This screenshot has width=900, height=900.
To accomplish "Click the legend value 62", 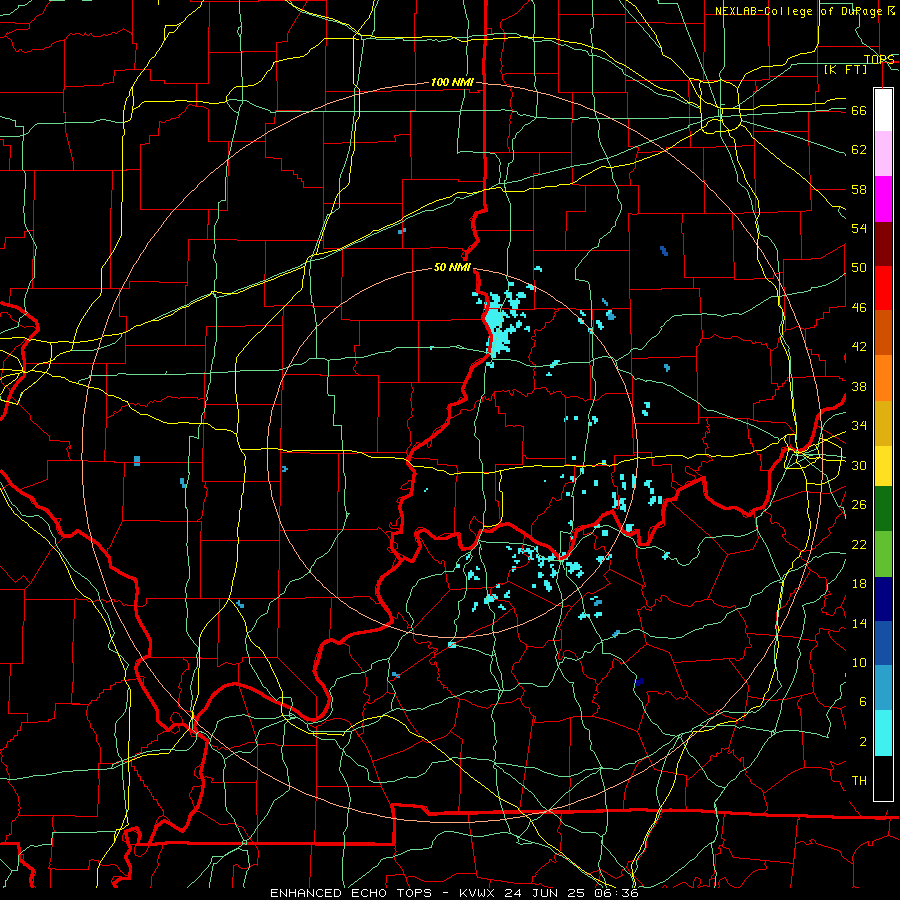I will point(859,150).
